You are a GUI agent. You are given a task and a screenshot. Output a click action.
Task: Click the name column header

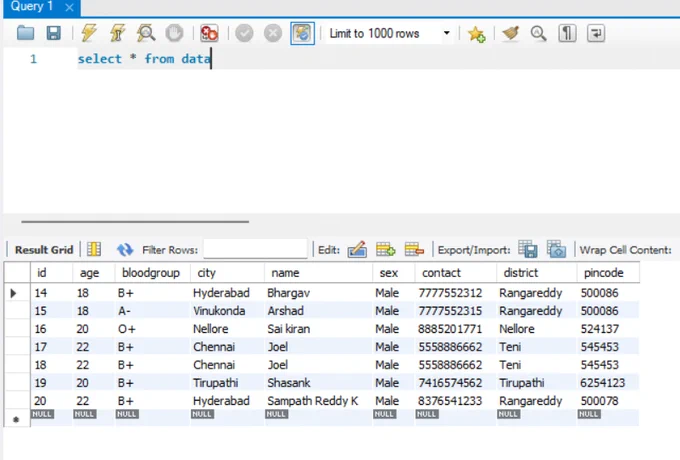tap(318, 273)
